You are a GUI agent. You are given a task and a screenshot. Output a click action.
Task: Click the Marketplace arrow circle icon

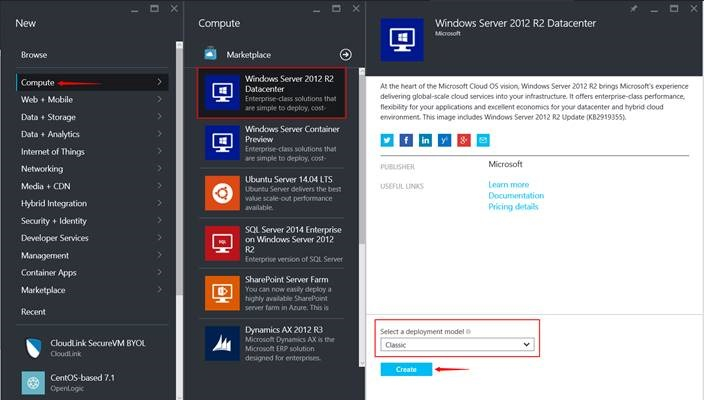[x=346, y=54]
